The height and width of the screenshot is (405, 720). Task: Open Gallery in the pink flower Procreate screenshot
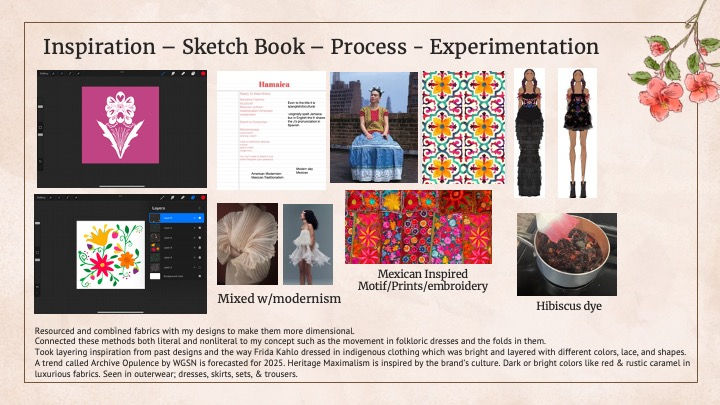(x=44, y=73)
